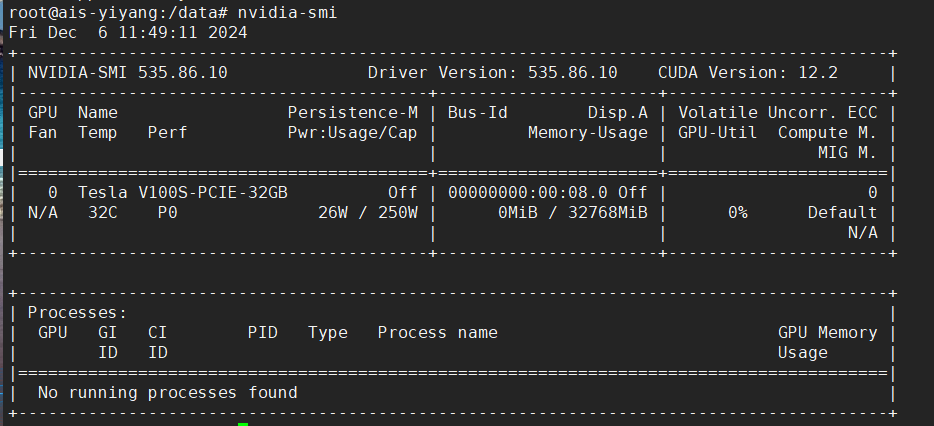Click the PID column header
Screen dimensions: 934x426
click(262, 332)
